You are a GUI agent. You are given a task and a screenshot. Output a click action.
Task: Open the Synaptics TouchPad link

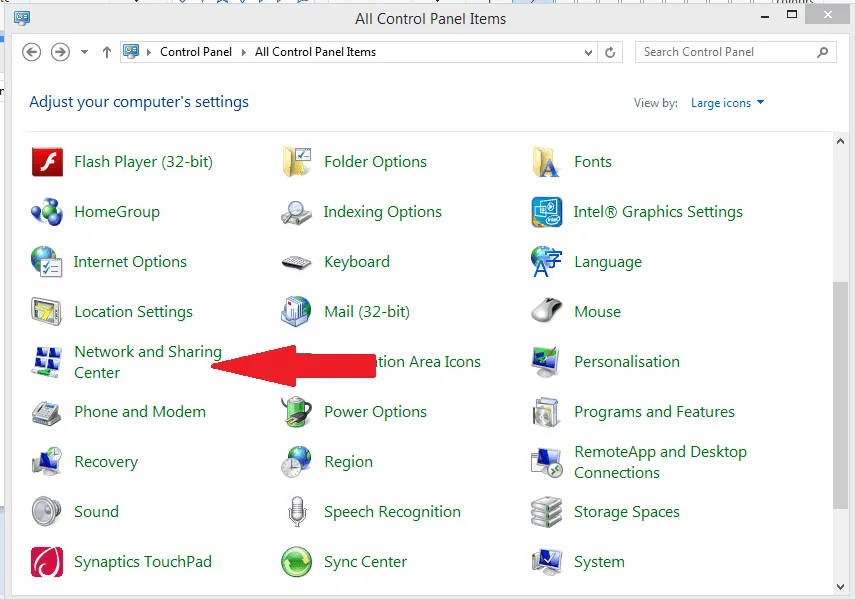coord(143,562)
